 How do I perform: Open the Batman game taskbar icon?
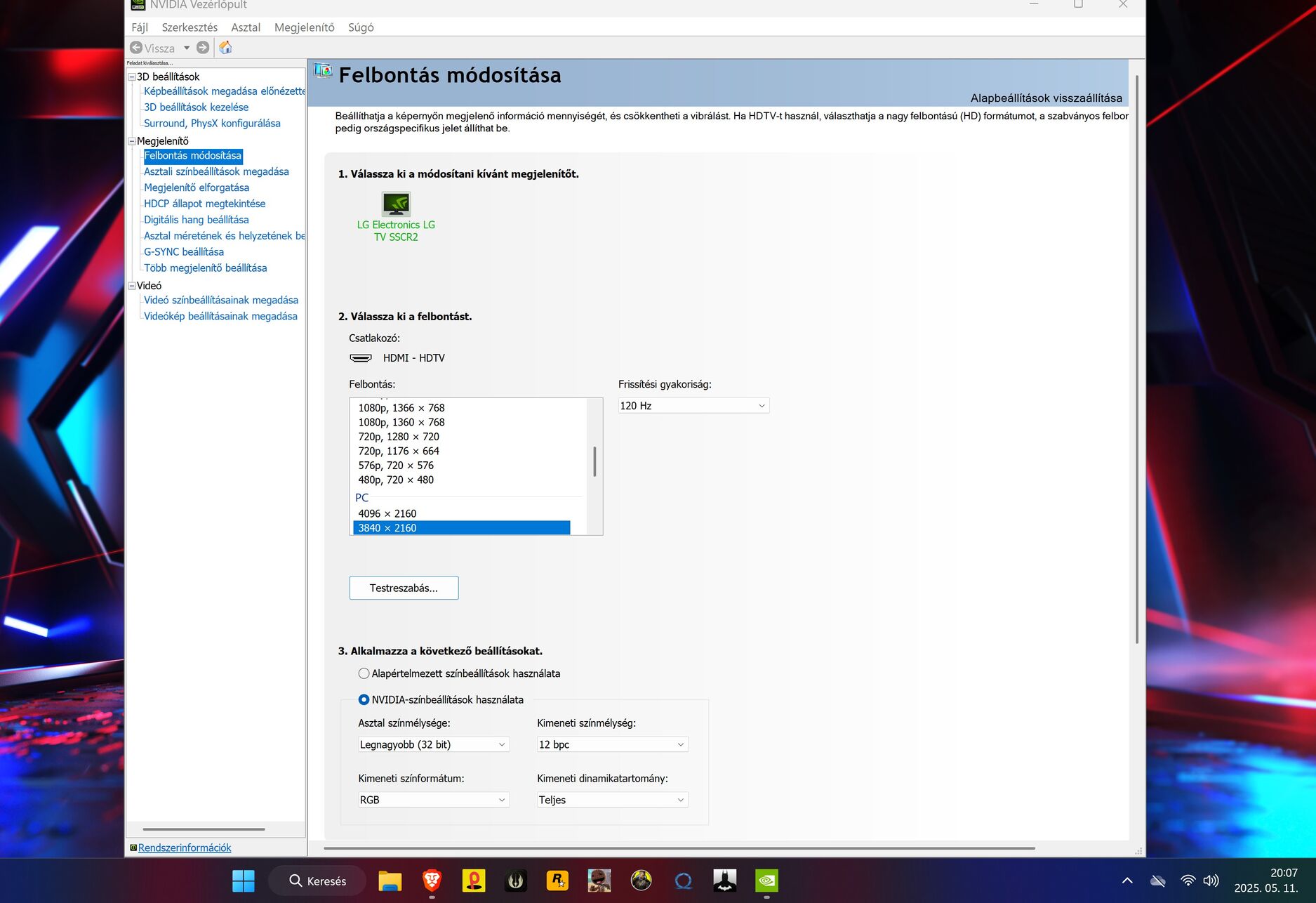point(725,881)
